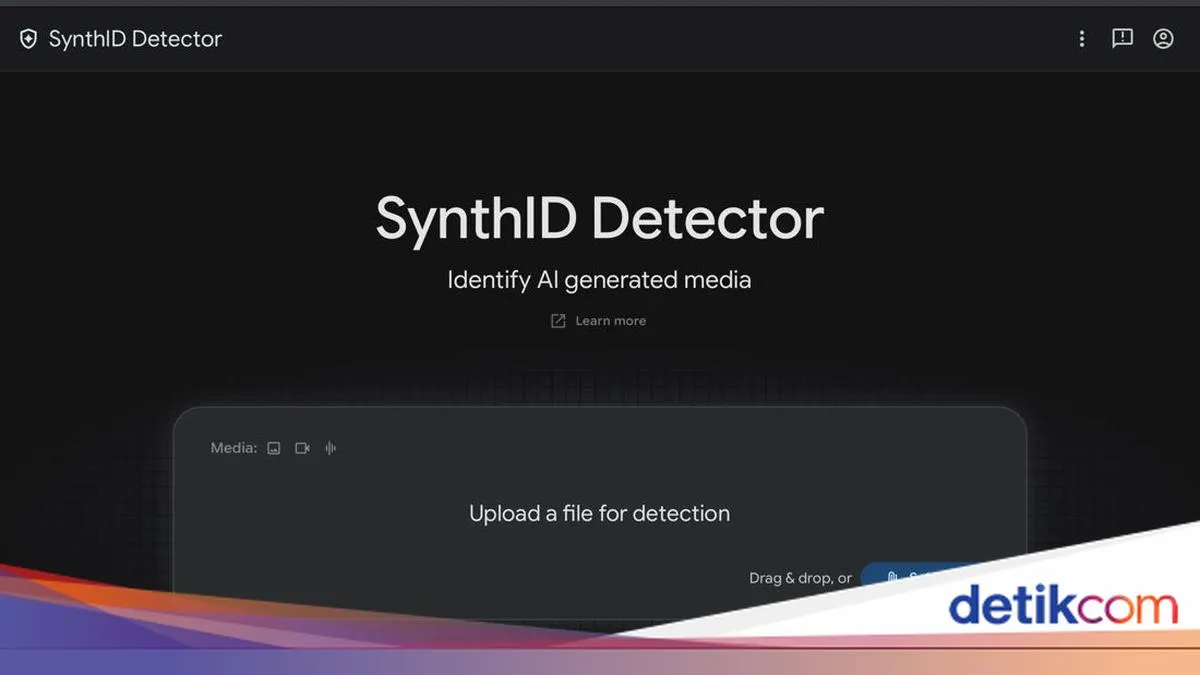Click the Drag & drop, or text
The image size is (1200, 675).
click(x=800, y=578)
